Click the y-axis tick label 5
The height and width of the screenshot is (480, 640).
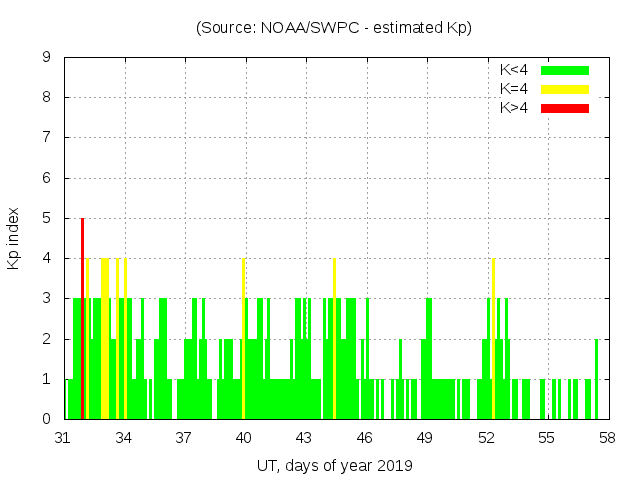click(x=47, y=219)
